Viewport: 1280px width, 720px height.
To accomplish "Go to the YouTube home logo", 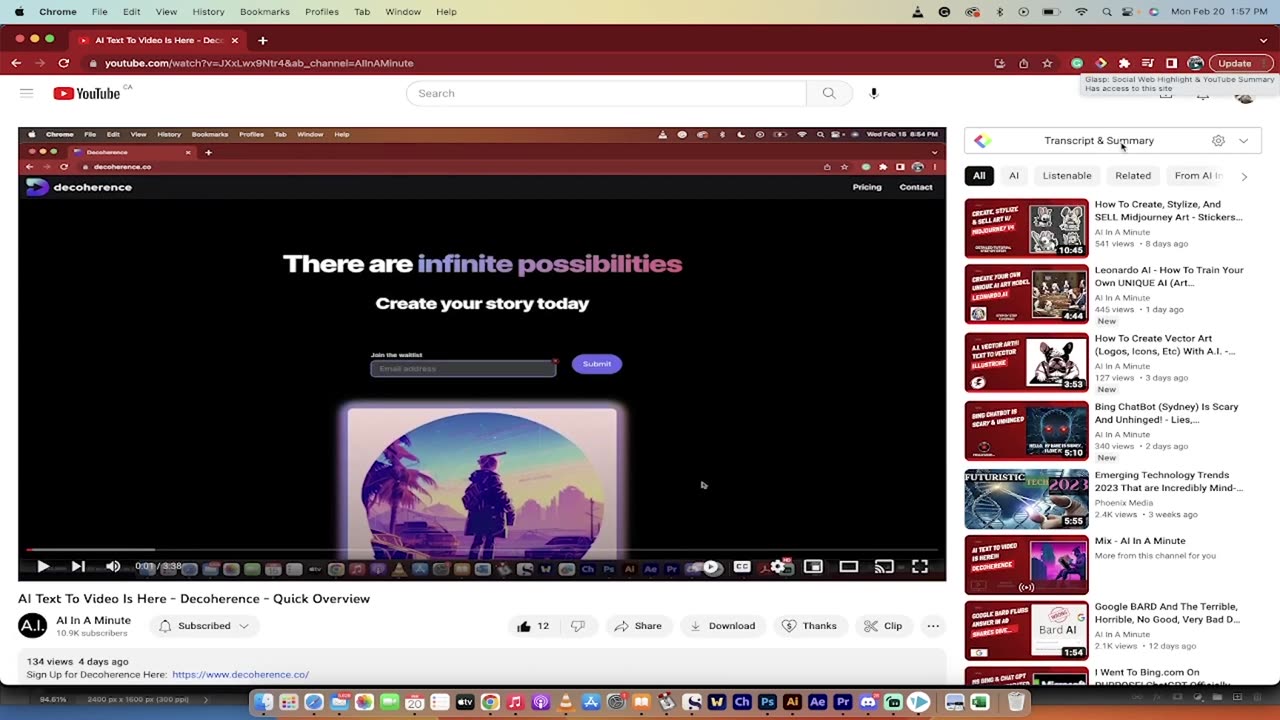I will [x=87, y=93].
